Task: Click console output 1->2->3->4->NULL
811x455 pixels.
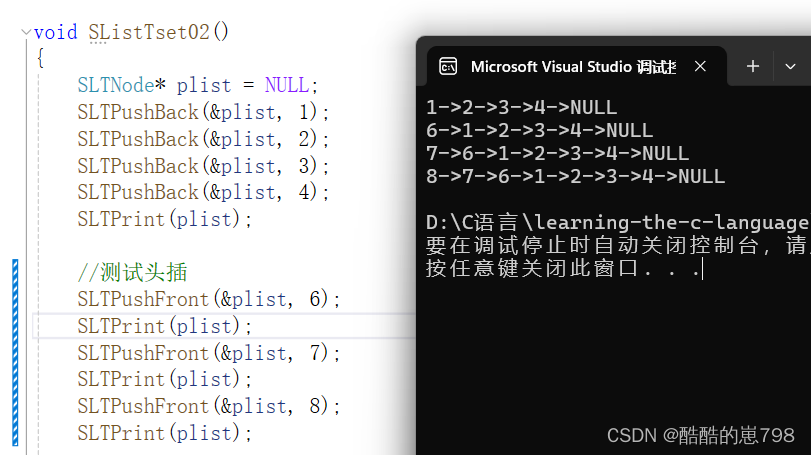Action: tap(521, 108)
